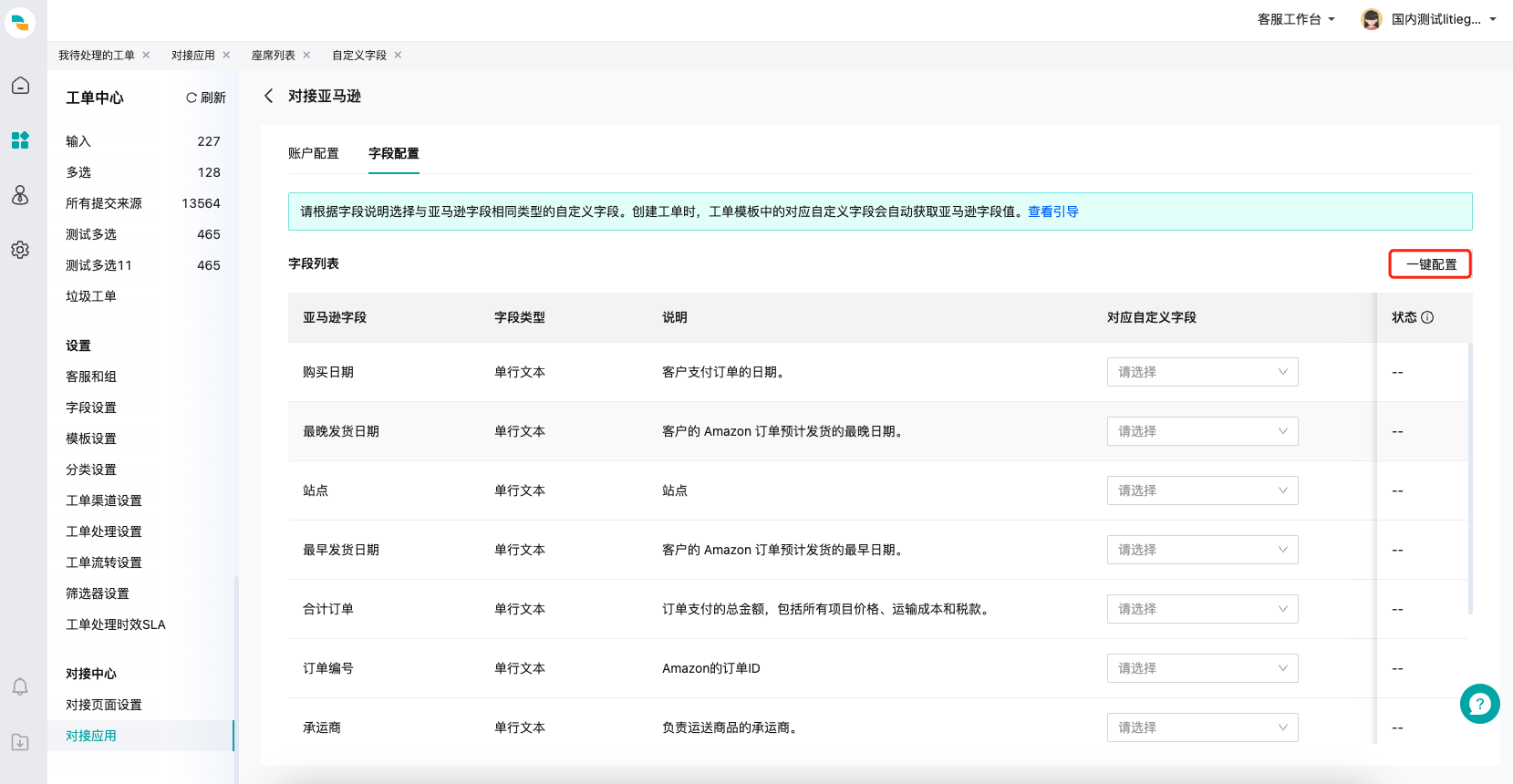Select the 字段配置 tab
1513x784 pixels.
394,153
